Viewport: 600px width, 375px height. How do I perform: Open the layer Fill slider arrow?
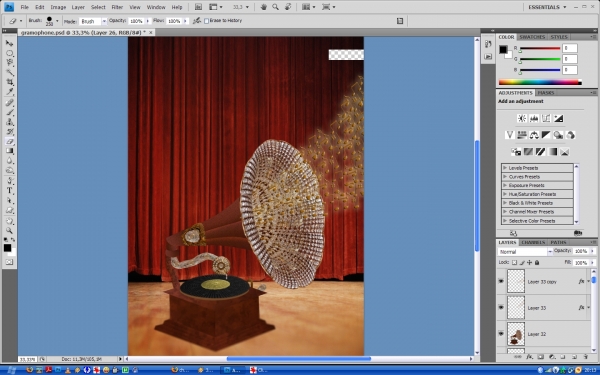click(x=593, y=262)
